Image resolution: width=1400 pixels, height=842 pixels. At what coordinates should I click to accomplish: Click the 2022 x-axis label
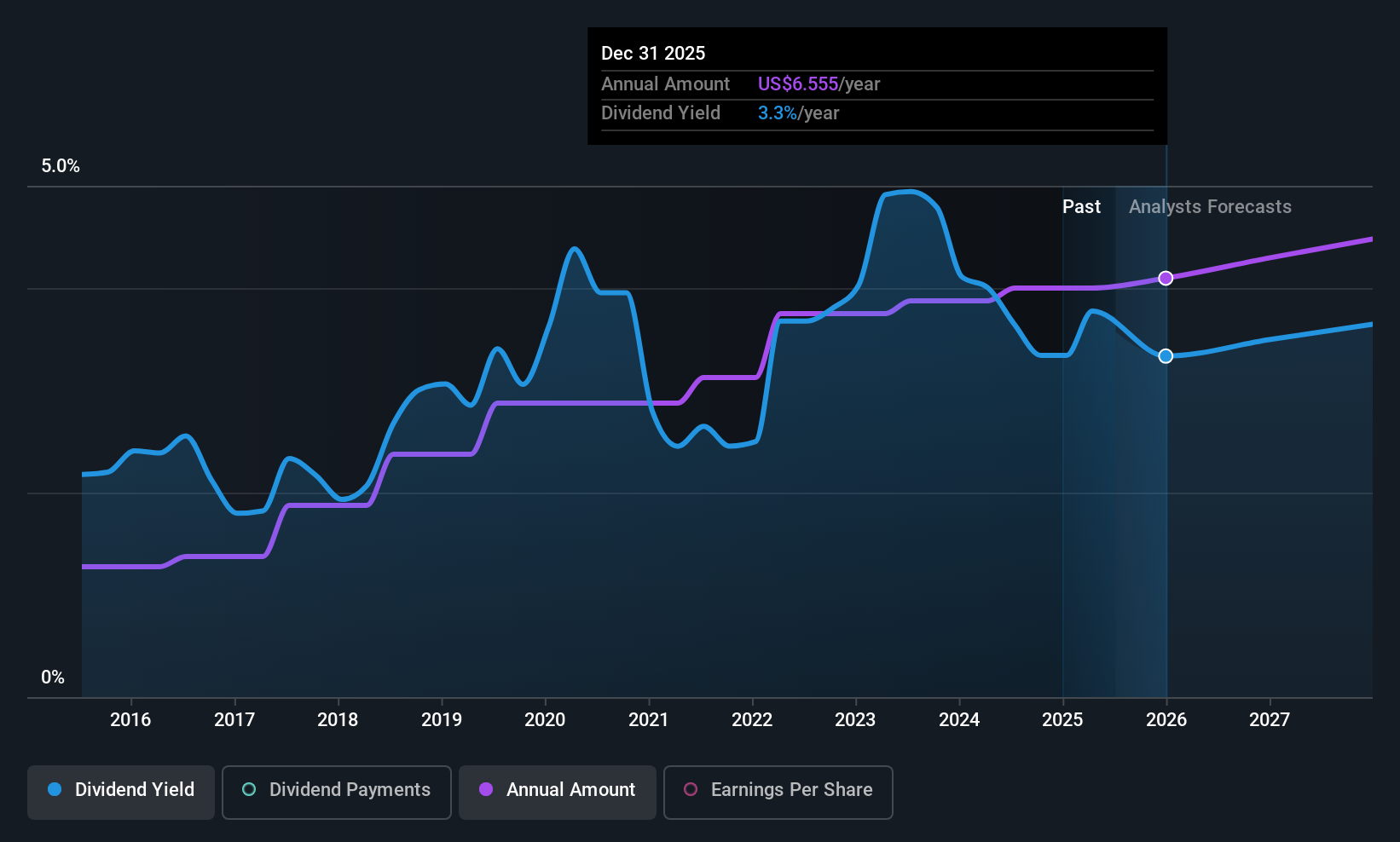click(752, 720)
